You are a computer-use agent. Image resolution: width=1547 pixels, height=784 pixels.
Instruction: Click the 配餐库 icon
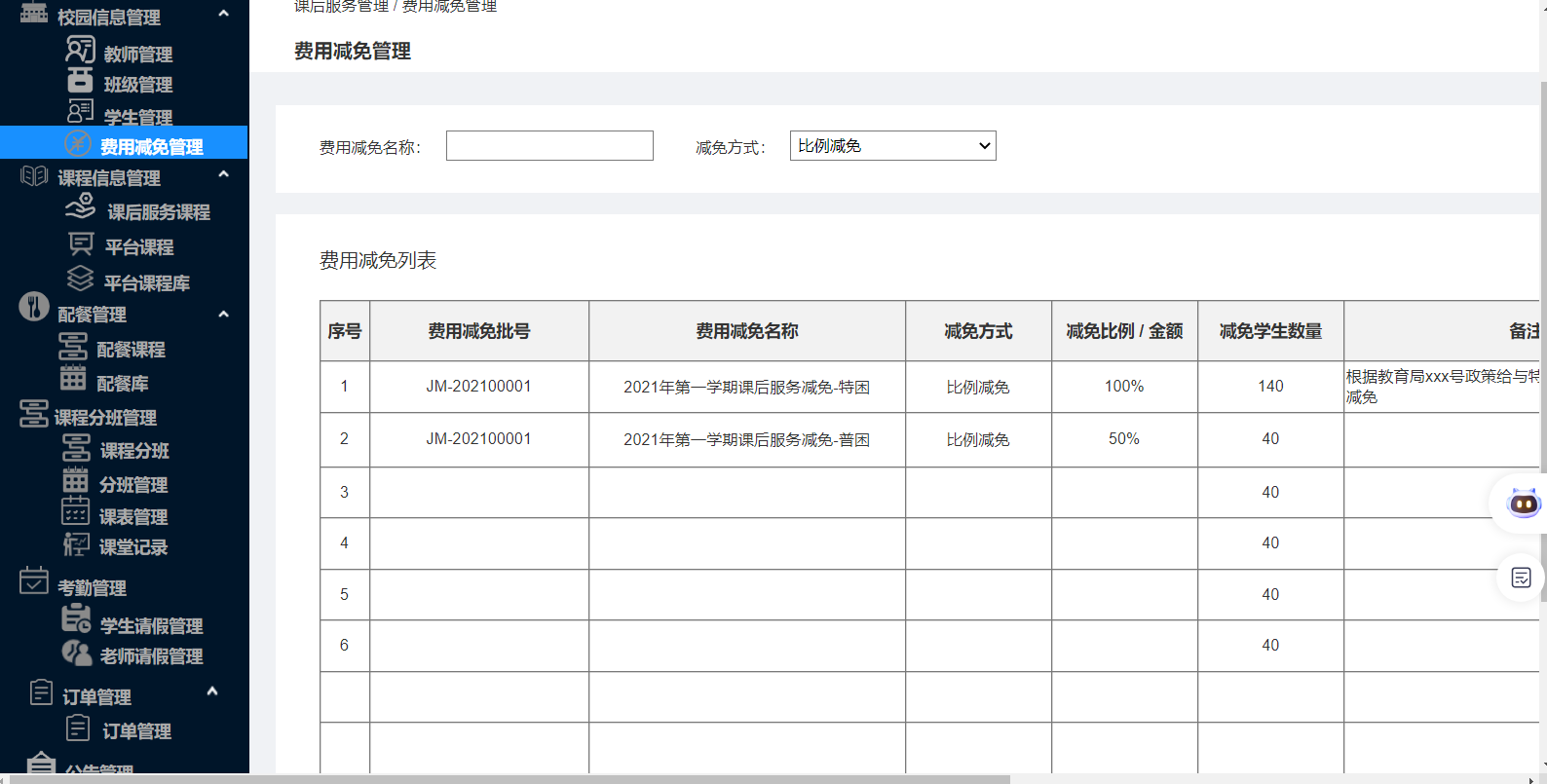point(73,378)
